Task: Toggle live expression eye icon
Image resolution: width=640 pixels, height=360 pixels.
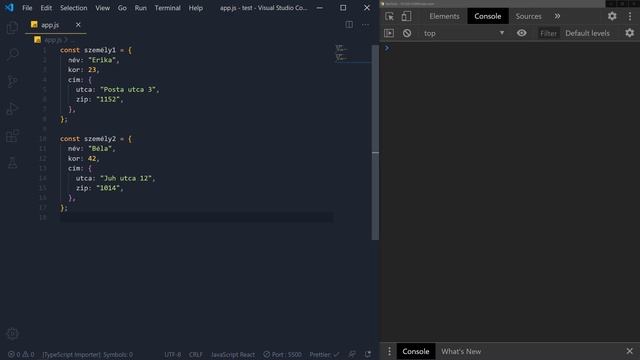Action: pyautogui.click(x=522, y=33)
